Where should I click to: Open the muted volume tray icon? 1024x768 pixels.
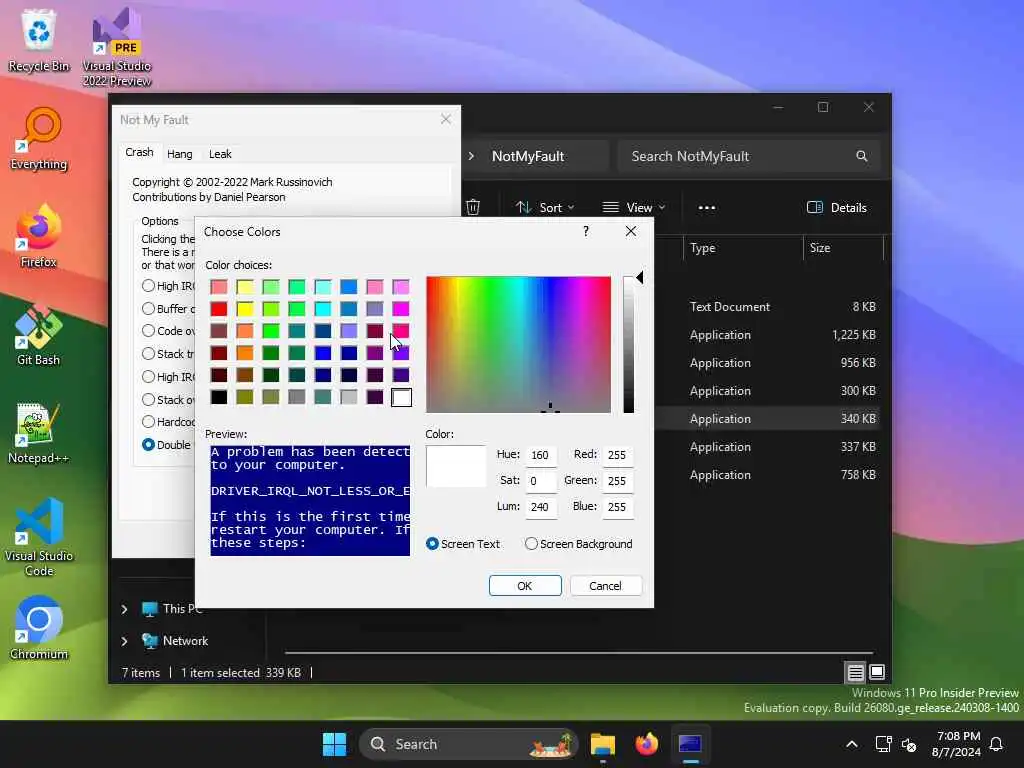pos(908,744)
